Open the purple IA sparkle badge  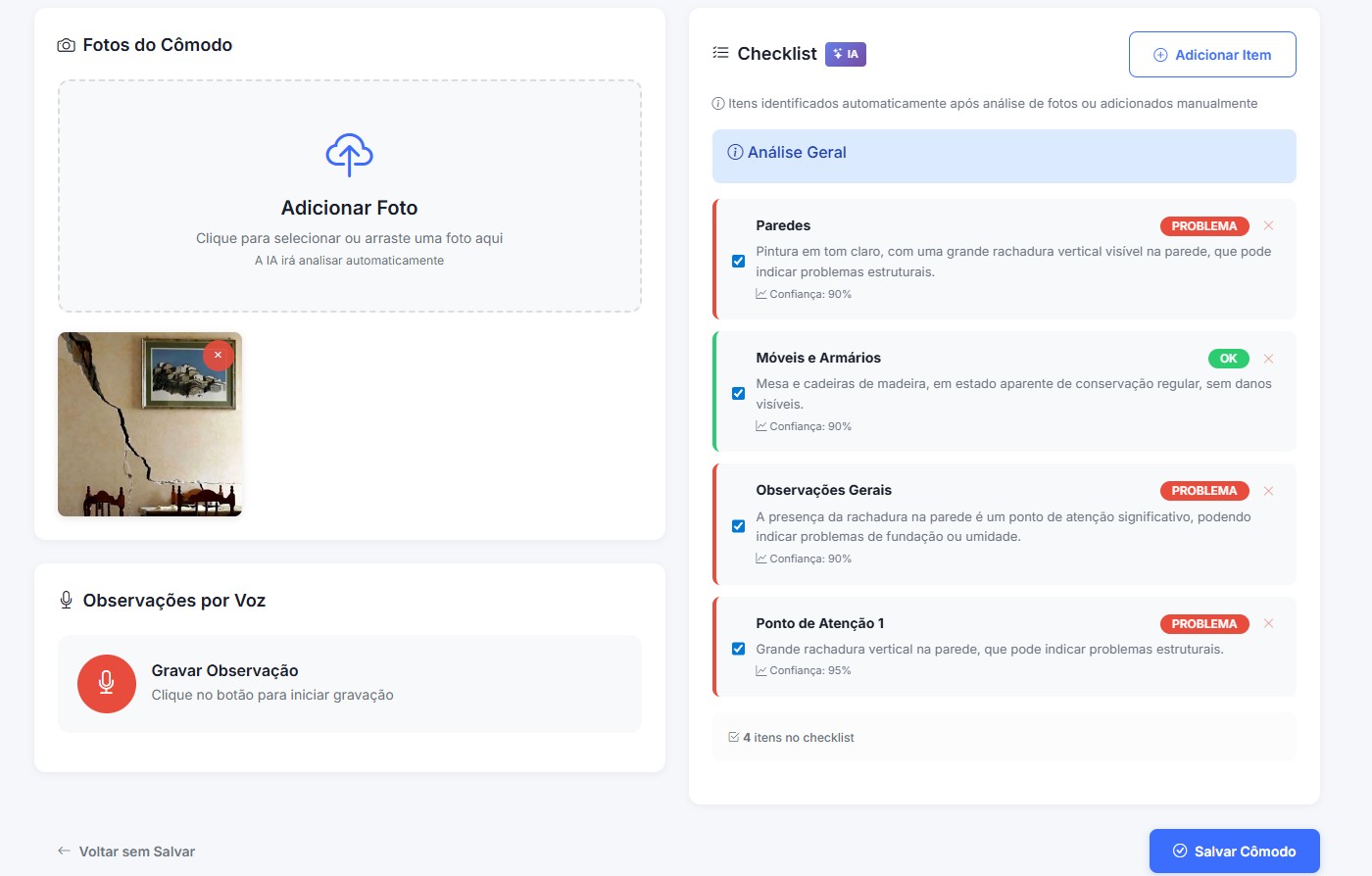pos(845,54)
